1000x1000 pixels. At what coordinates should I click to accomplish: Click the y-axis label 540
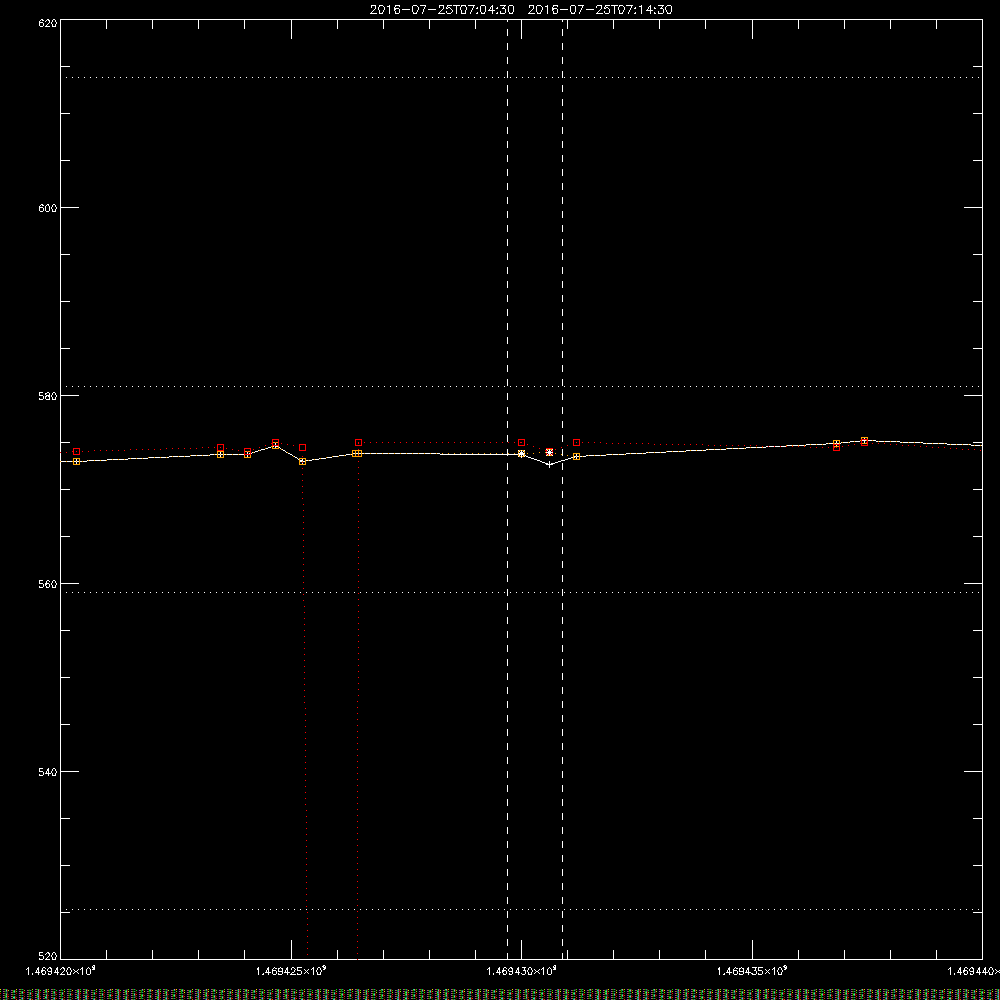[48, 772]
